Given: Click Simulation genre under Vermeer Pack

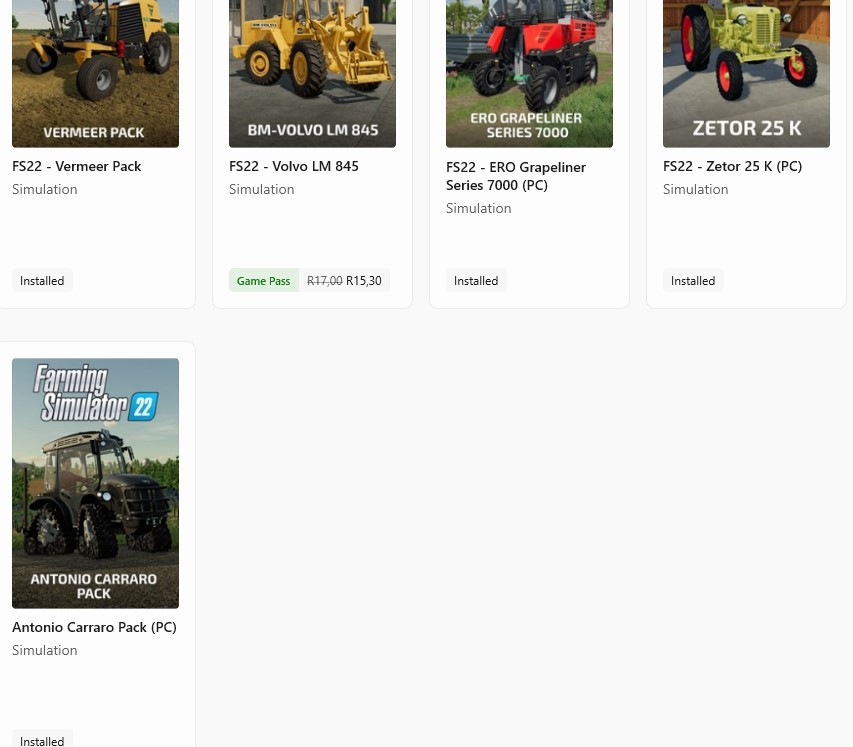Looking at the screenshot, I should click(x=45, y=189).
